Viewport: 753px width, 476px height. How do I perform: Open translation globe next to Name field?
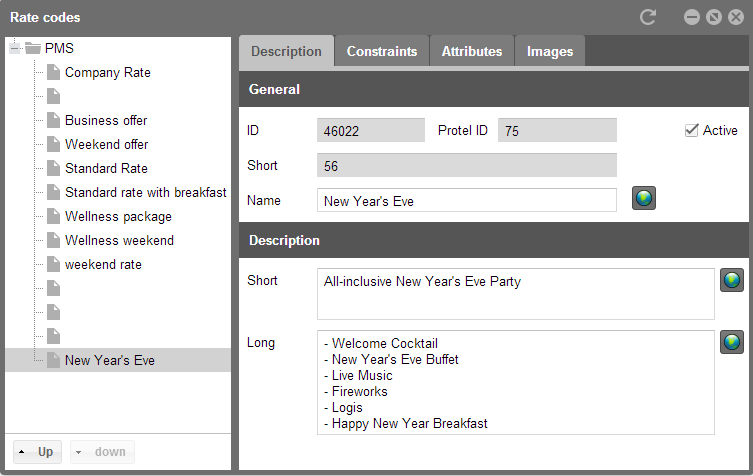pos(644,198)
